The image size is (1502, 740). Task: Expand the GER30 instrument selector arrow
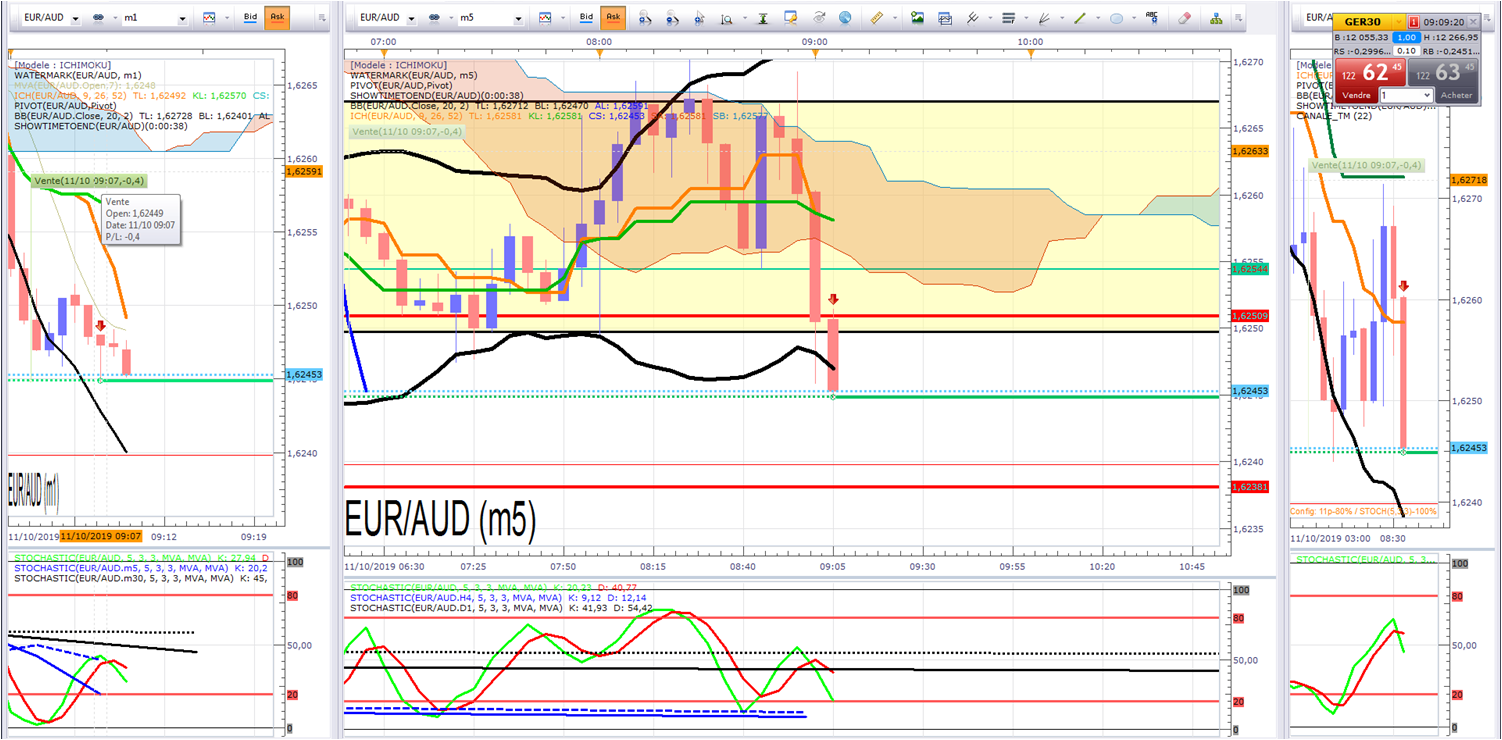[1399, 22]
